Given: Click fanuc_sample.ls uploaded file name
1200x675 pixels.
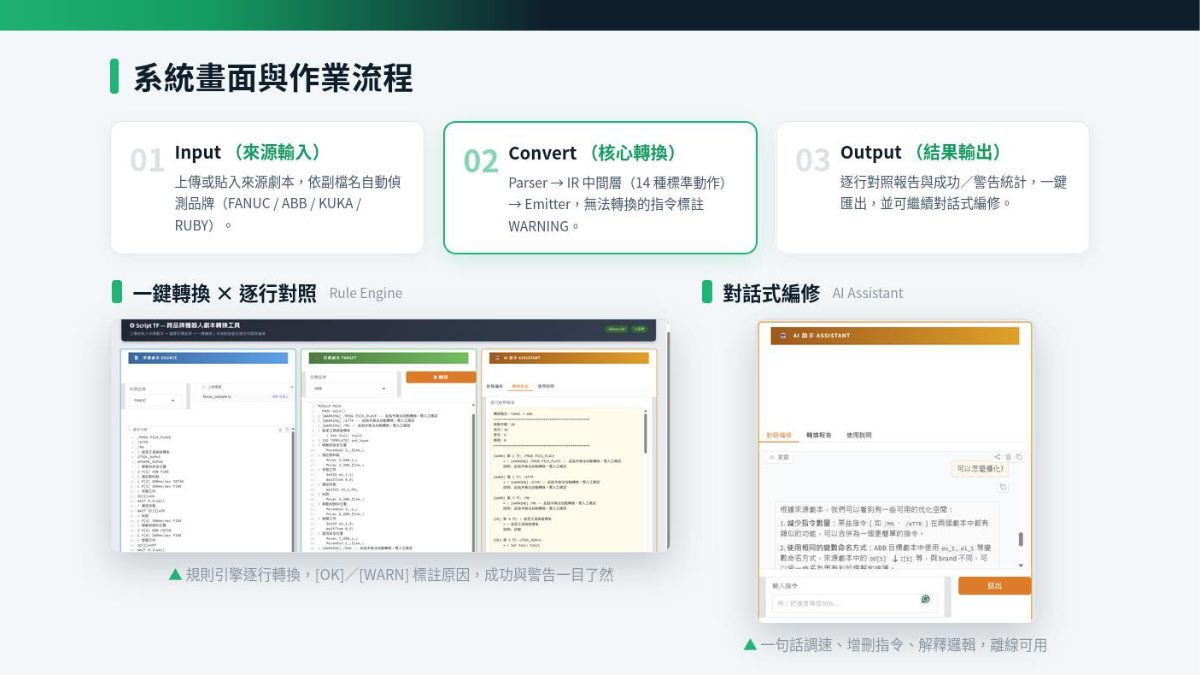Looking at the screenshot, I should click(217, 396).
